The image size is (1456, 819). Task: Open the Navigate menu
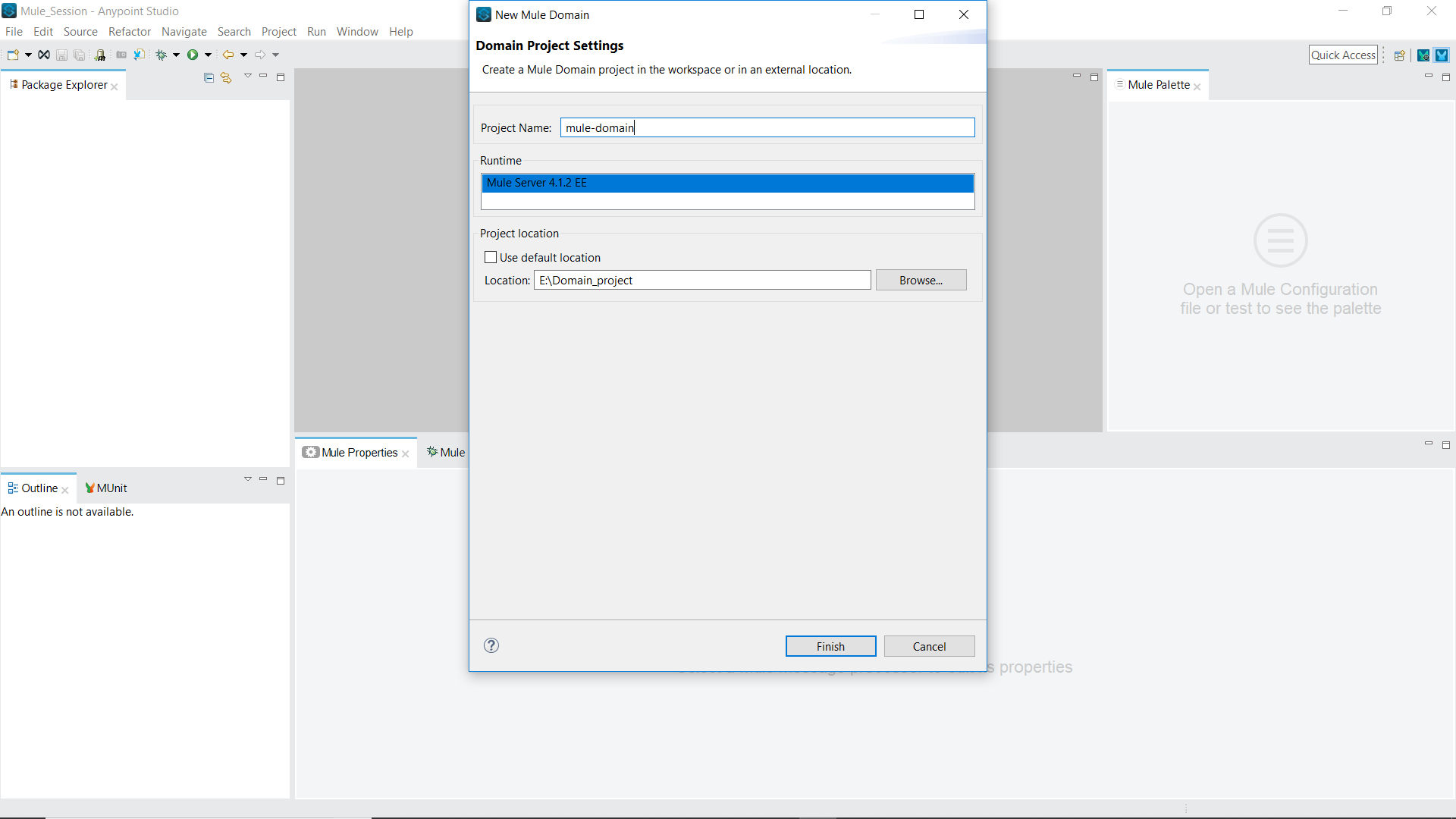(x=184, y=31)
